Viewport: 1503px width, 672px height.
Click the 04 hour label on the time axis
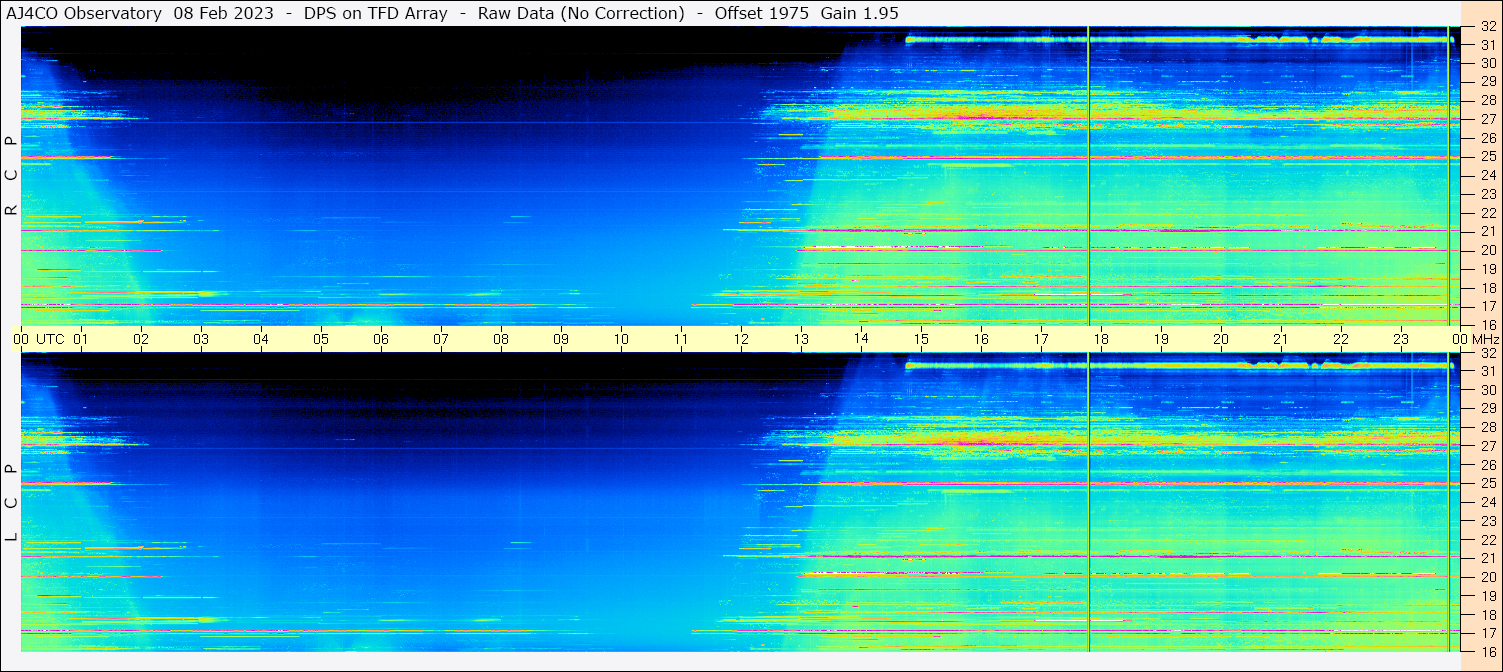coord(261,339)
